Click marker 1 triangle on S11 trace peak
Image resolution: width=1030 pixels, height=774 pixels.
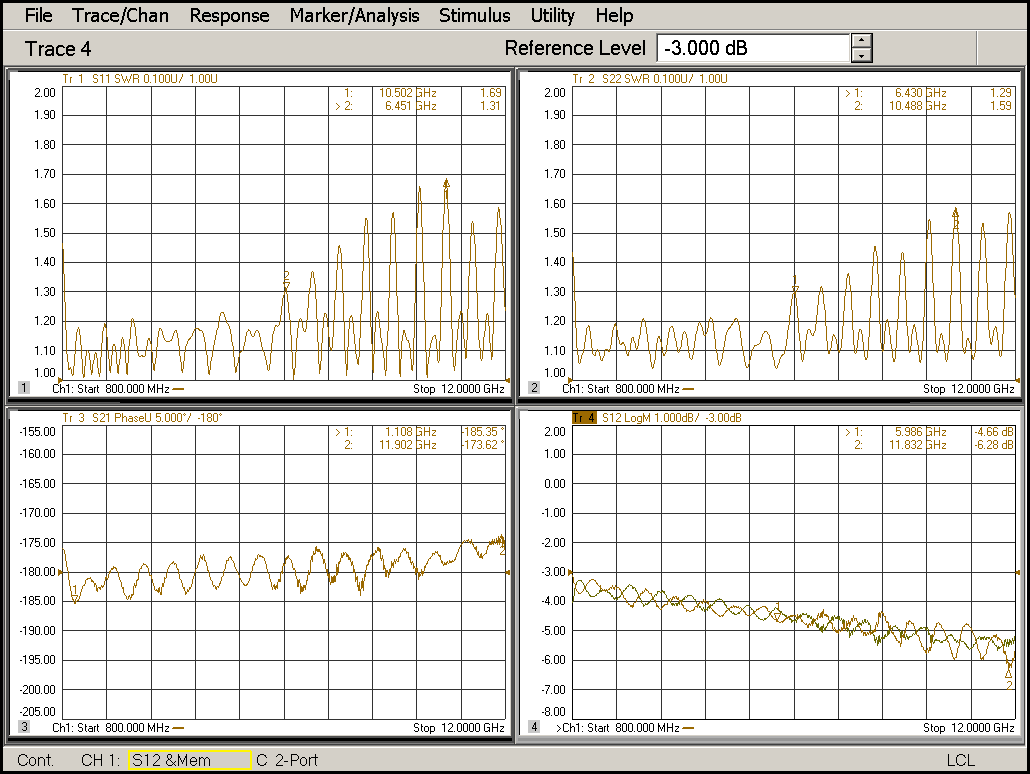[x=446, y=183]
